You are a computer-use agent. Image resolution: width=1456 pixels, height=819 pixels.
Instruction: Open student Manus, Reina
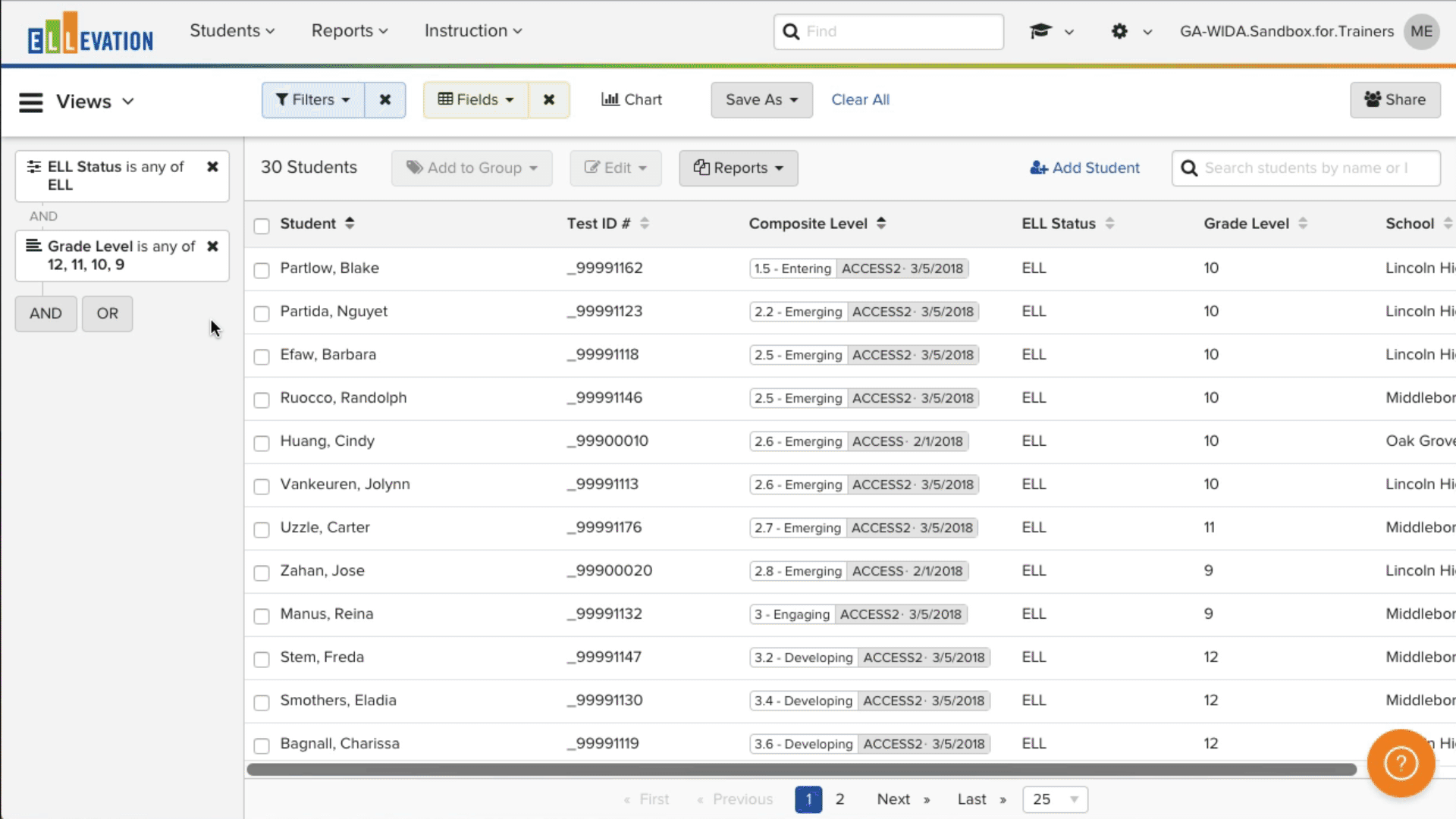pos(327,614)
